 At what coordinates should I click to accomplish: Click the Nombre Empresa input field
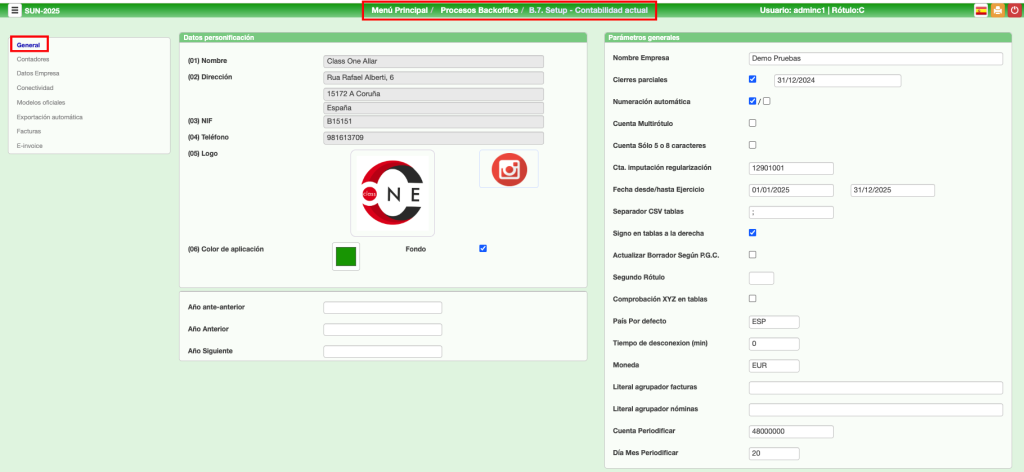pos(875,58)
